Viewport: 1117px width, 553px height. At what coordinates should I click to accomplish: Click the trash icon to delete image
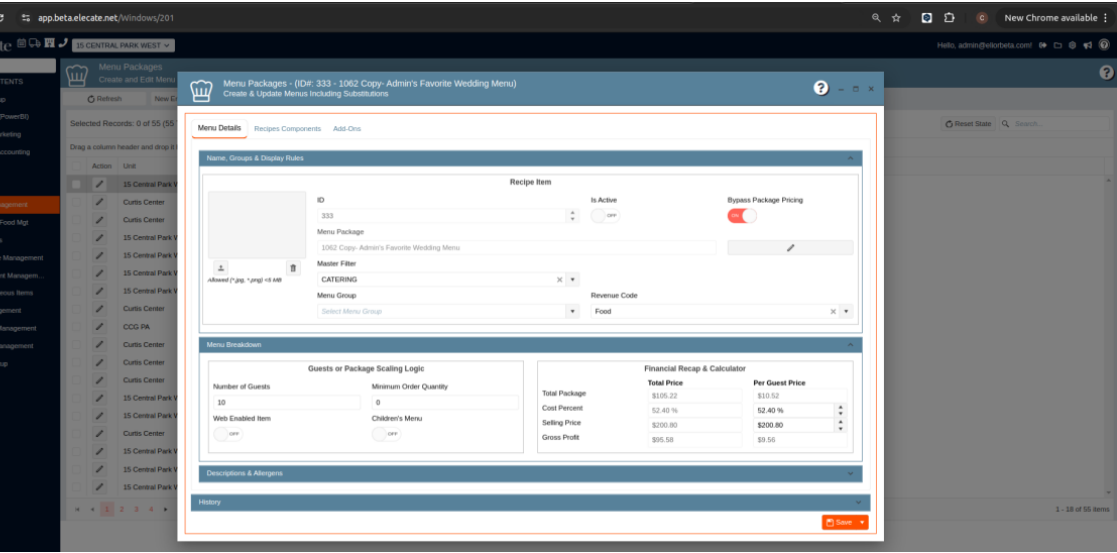pyautogui.click(x=293, y=267)
